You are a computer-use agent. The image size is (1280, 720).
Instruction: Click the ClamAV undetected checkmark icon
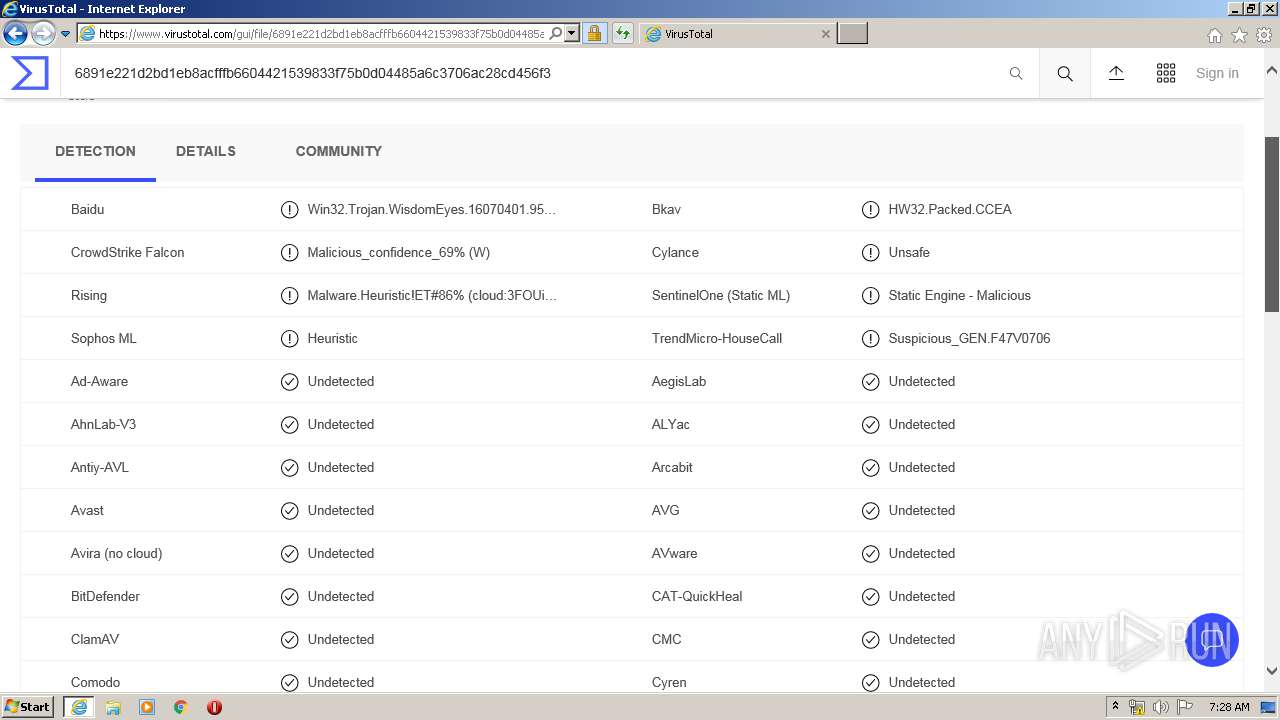pyautogui.click(x=290, y=640)
